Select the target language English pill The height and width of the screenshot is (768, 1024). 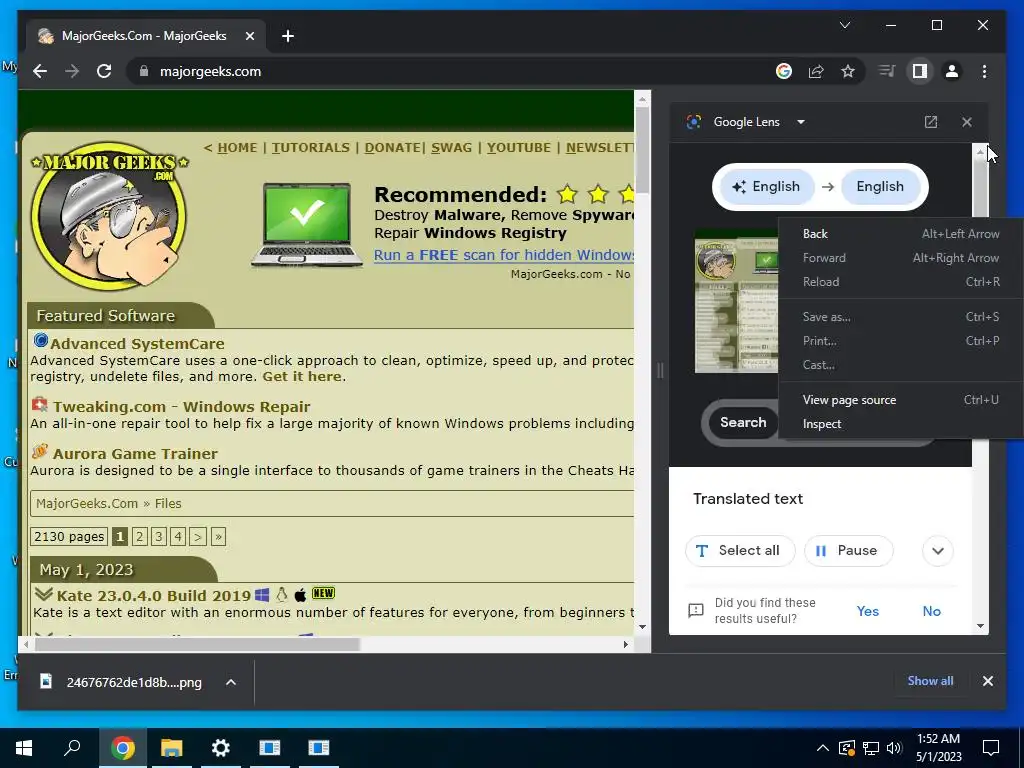coord(880,187)
